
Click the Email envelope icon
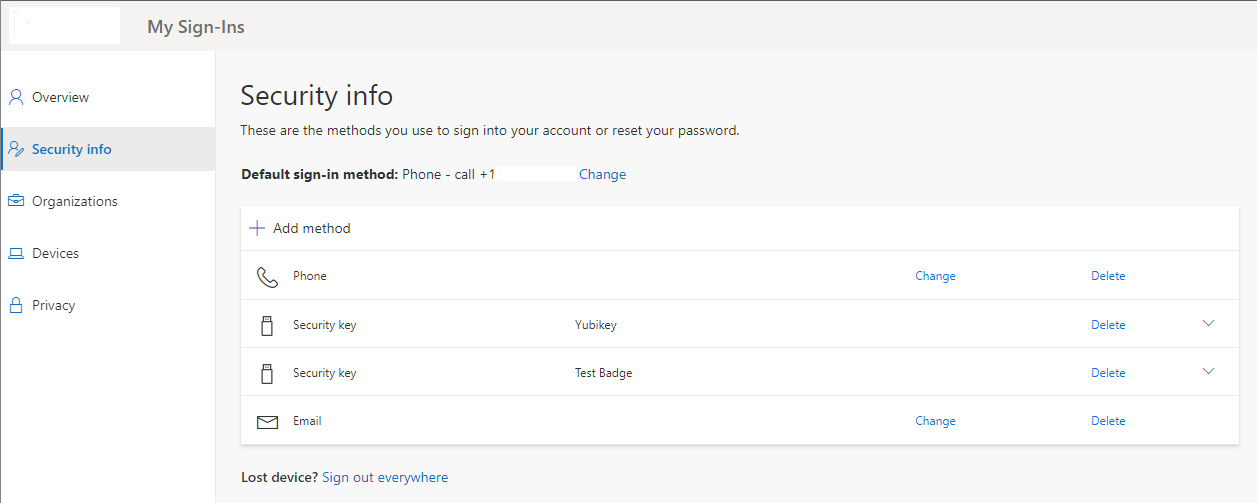267,422
